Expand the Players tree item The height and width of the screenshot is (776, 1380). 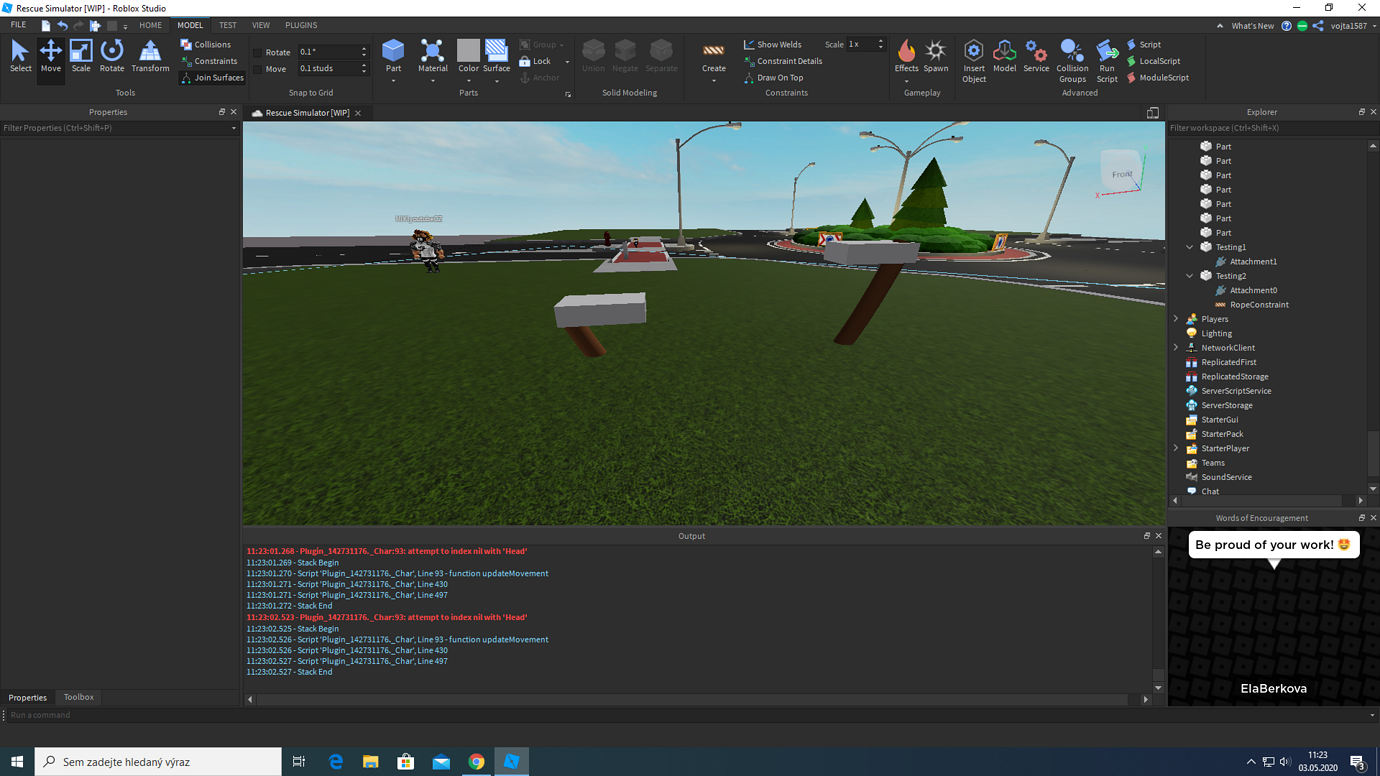click(x=1176, y=318)
